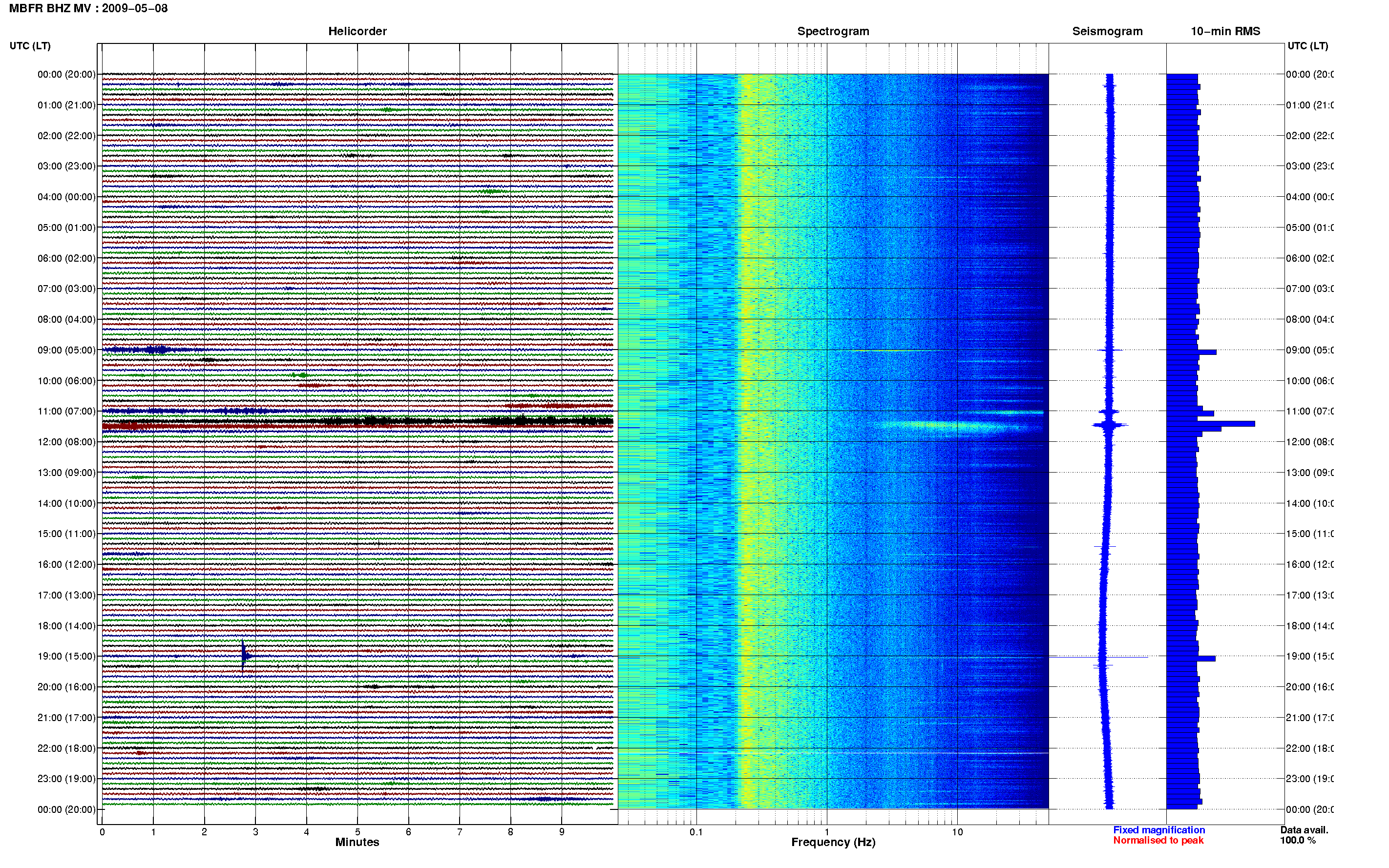Click the Seismogram panel heading
1389x868 pixels.
pyautogui.click(x=1107, y=32)
